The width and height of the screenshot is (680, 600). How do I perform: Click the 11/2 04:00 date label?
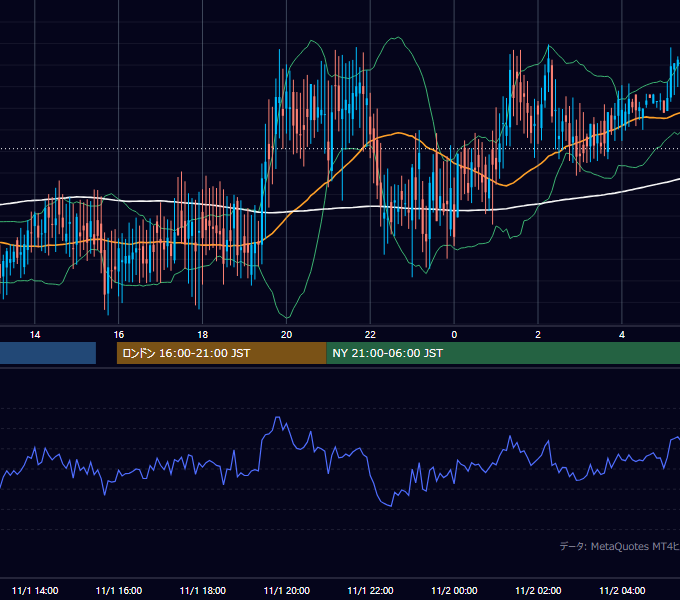click(x=622, y=590)
